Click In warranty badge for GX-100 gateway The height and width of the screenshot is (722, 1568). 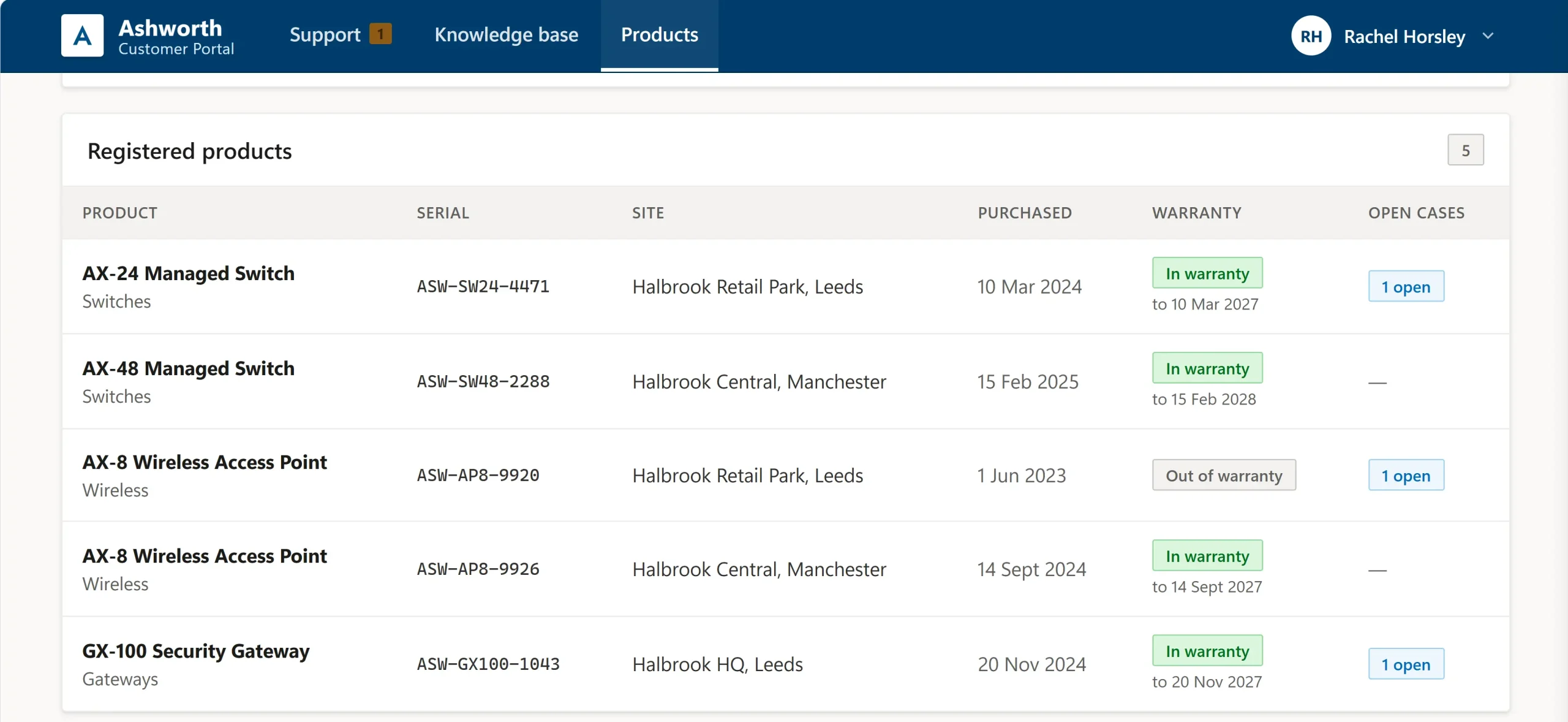point(1207,650)
